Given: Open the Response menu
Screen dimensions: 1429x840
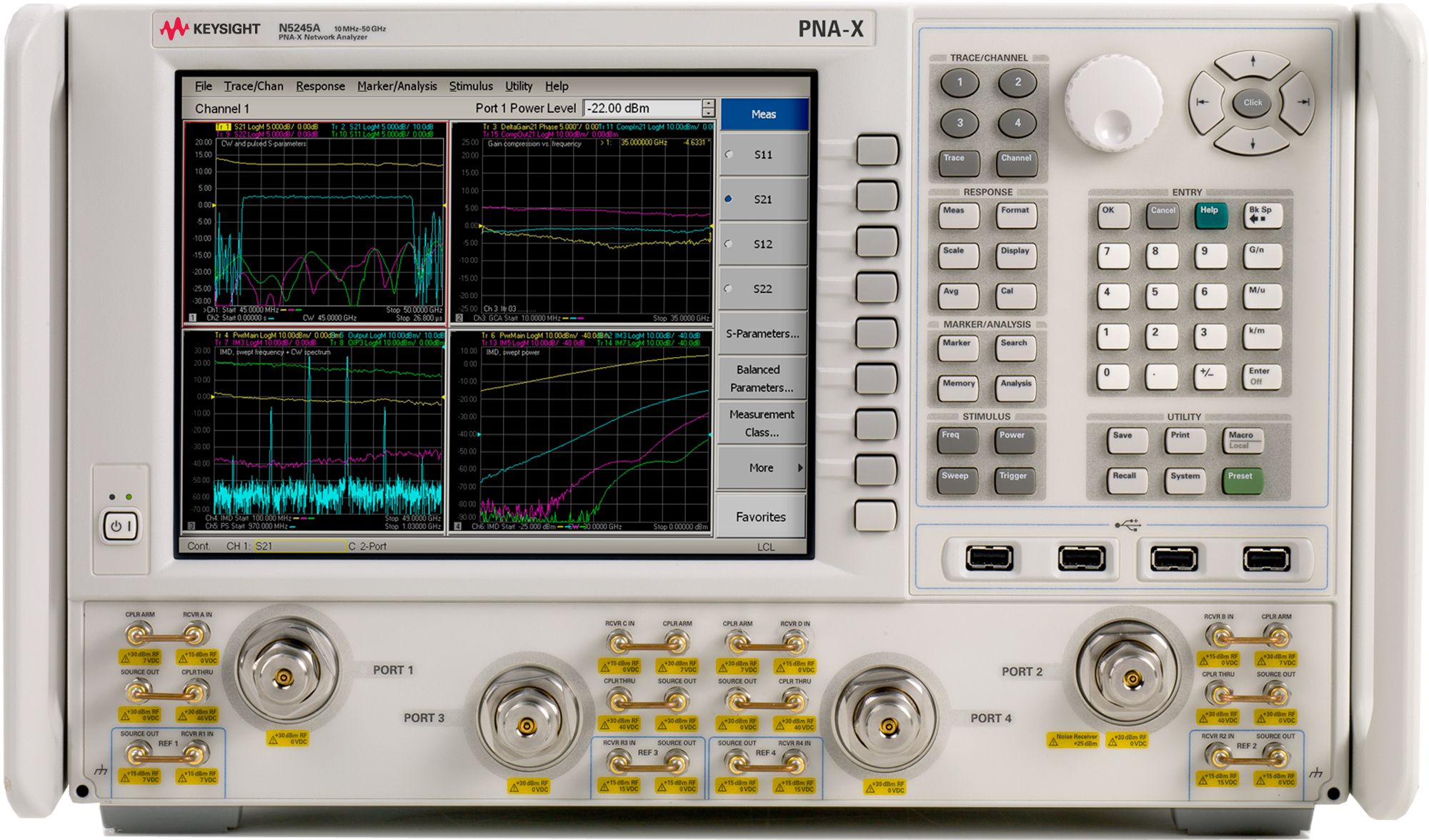Looking at the screenshot, I should click(x=320, y=86).
